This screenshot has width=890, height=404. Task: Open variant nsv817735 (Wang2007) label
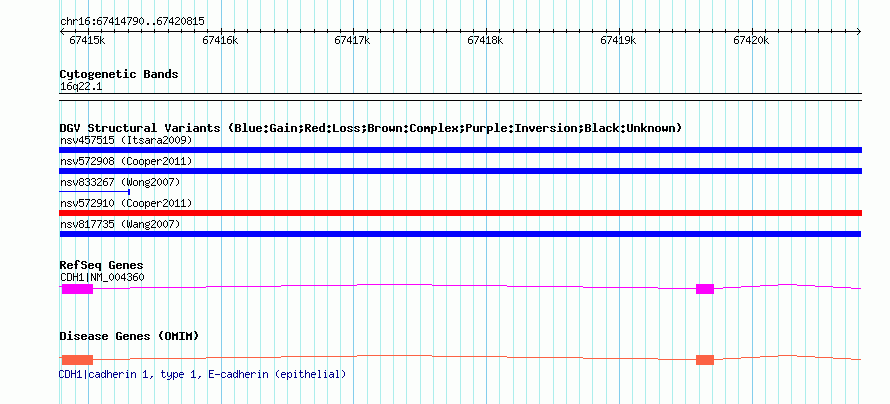click(120, 224)
